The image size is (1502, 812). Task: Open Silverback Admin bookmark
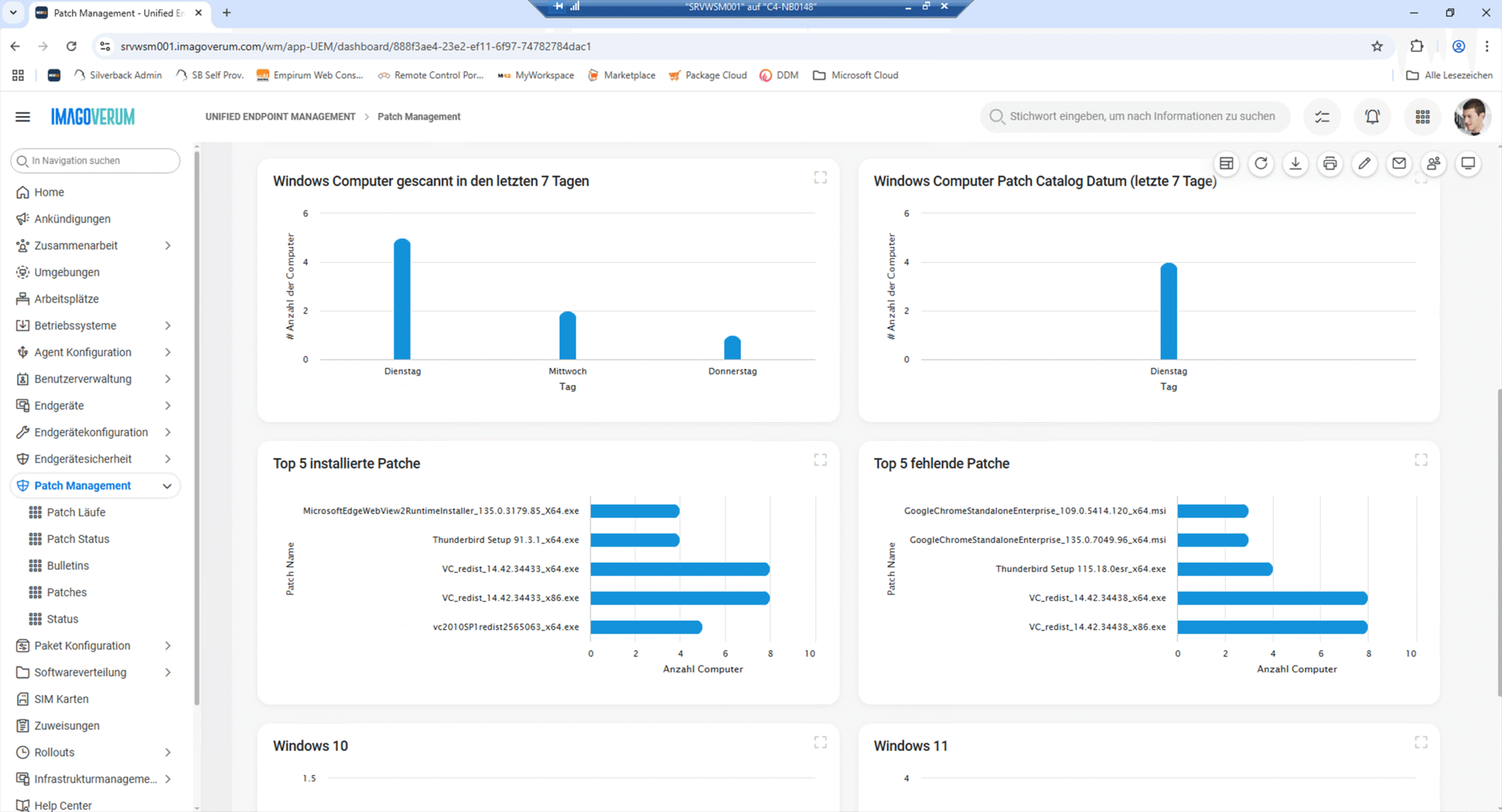point(118,75)
